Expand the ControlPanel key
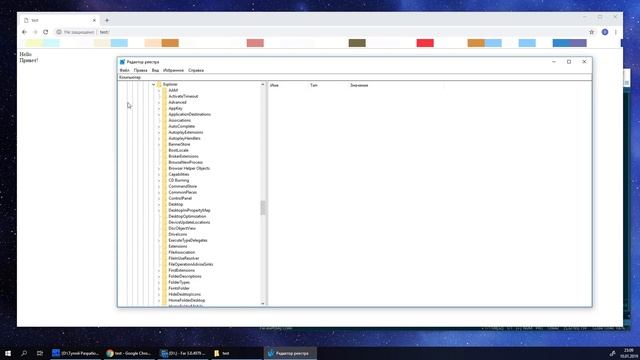Screen dimensions: 640x360 (x=159, y=198)
